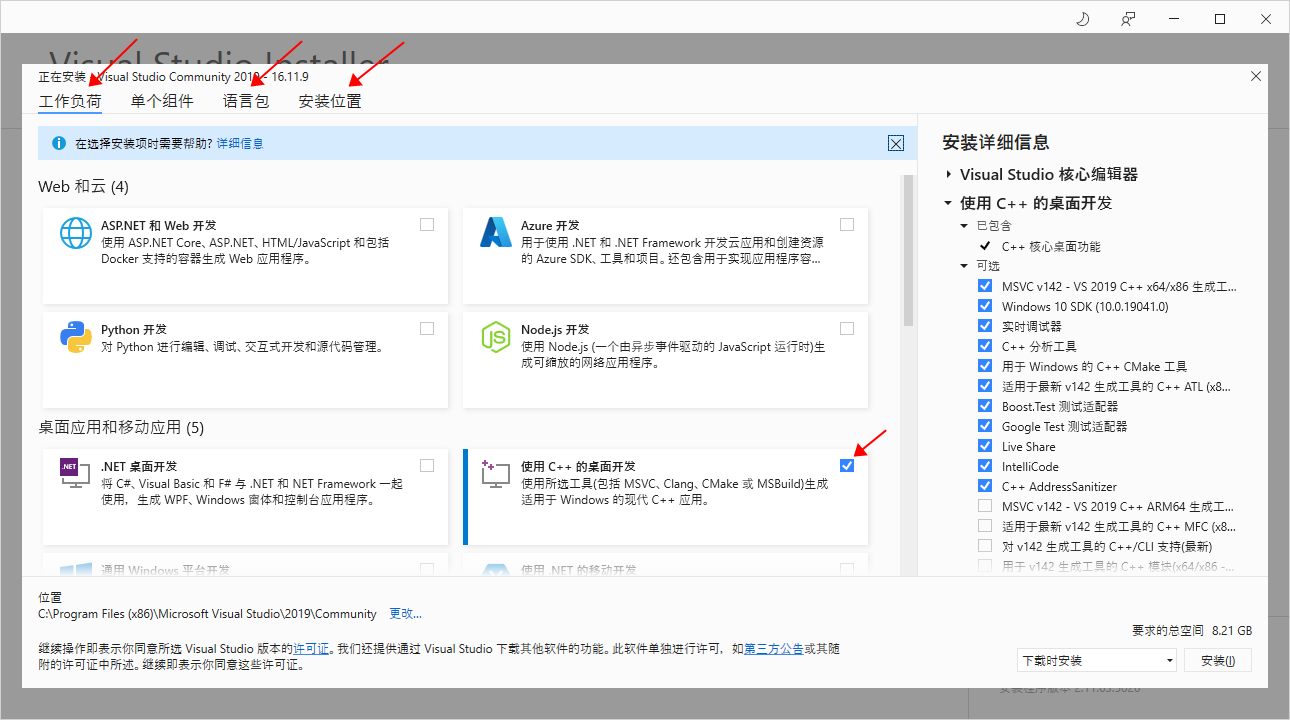Select the Azure 开发 card title
The width and height of the screenshot is (1290, 720).
point(550,226)
